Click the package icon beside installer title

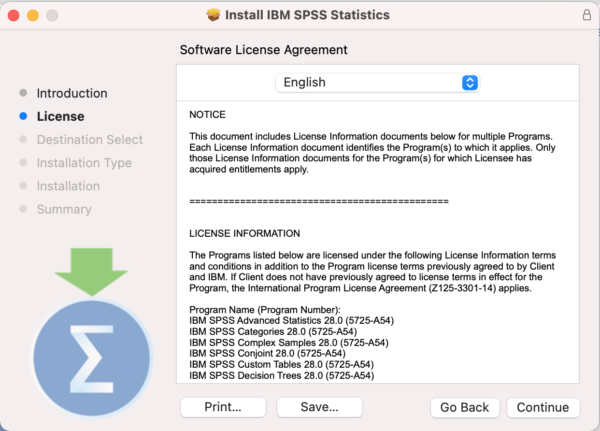213,15
